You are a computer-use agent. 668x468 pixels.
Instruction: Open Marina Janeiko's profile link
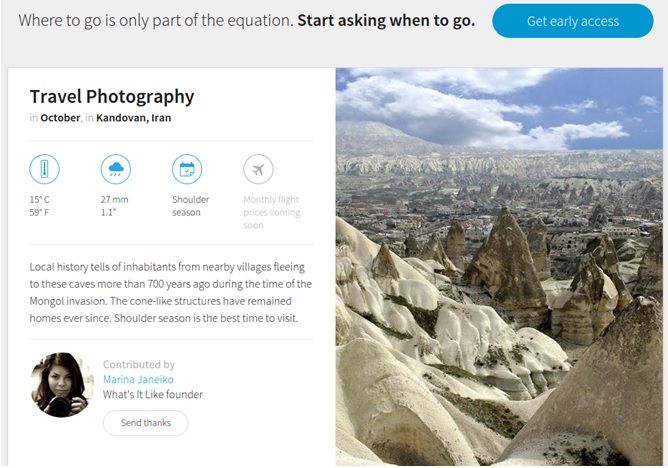pos(139,380)
